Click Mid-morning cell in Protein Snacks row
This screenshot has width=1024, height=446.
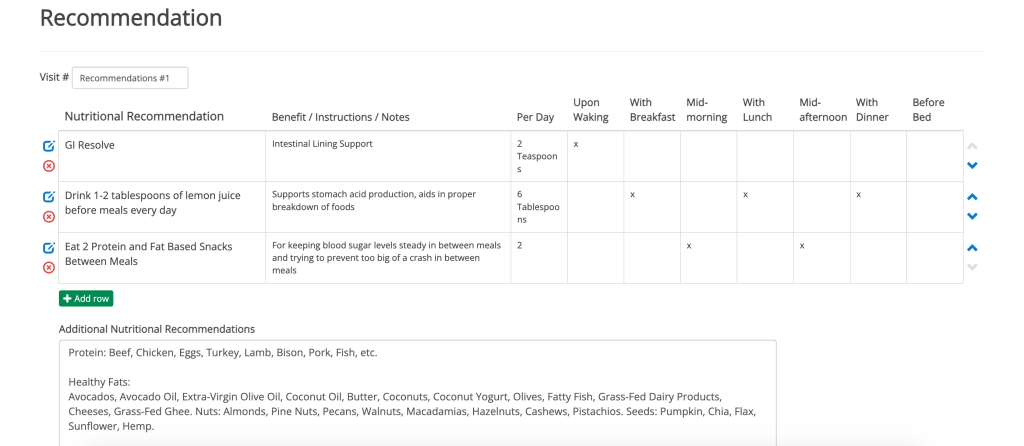click(x=708, y=258)
